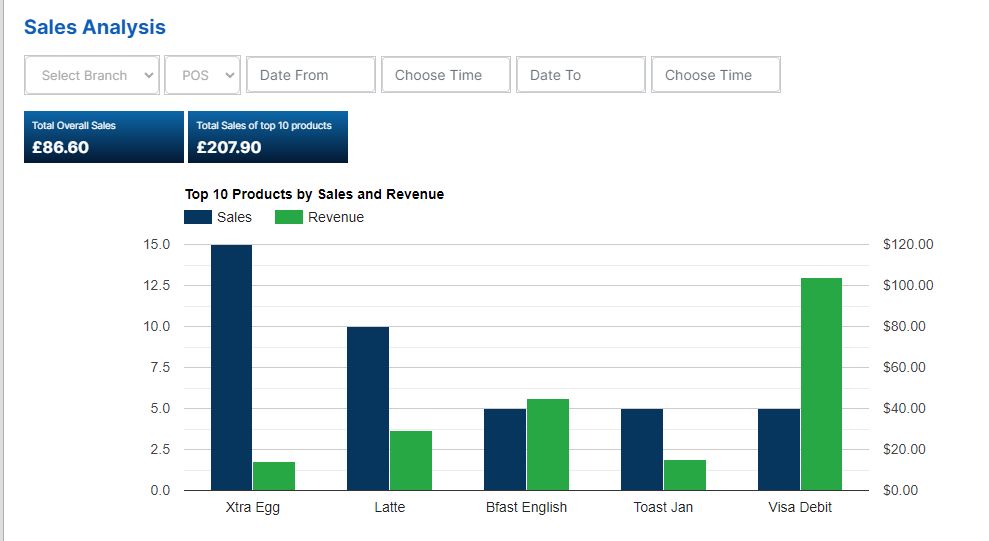Toggle the Revenue legend item
The image size is (989, 541).
pos(336,217)
